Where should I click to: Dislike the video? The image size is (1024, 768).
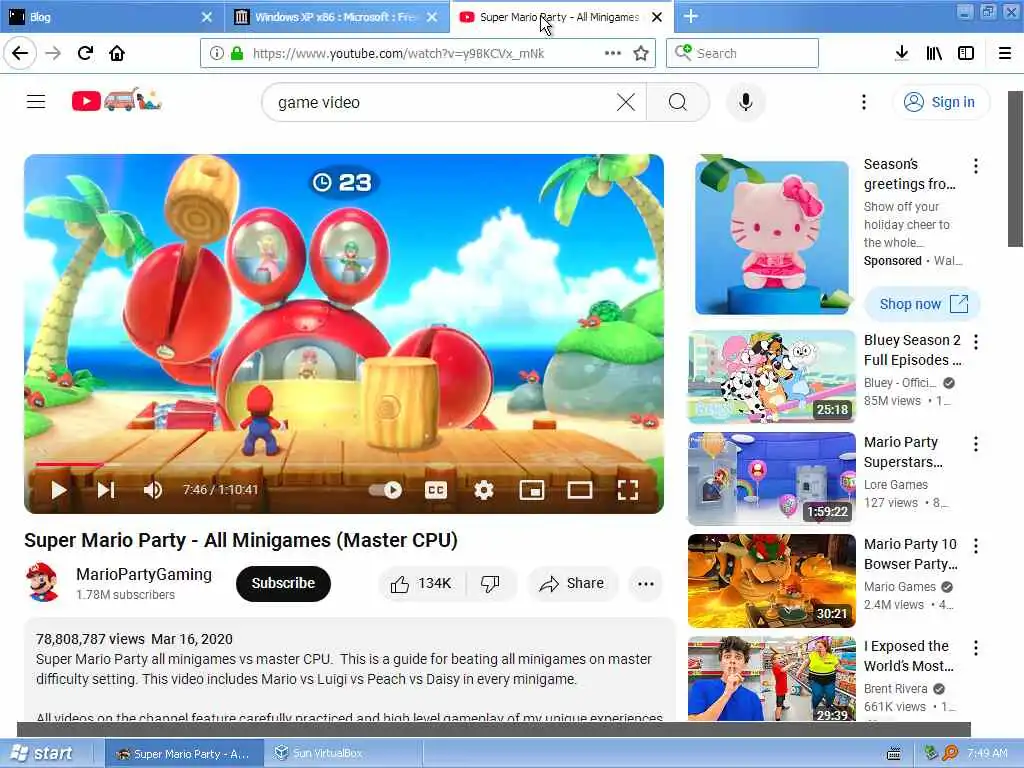click(x=491, y=583)
